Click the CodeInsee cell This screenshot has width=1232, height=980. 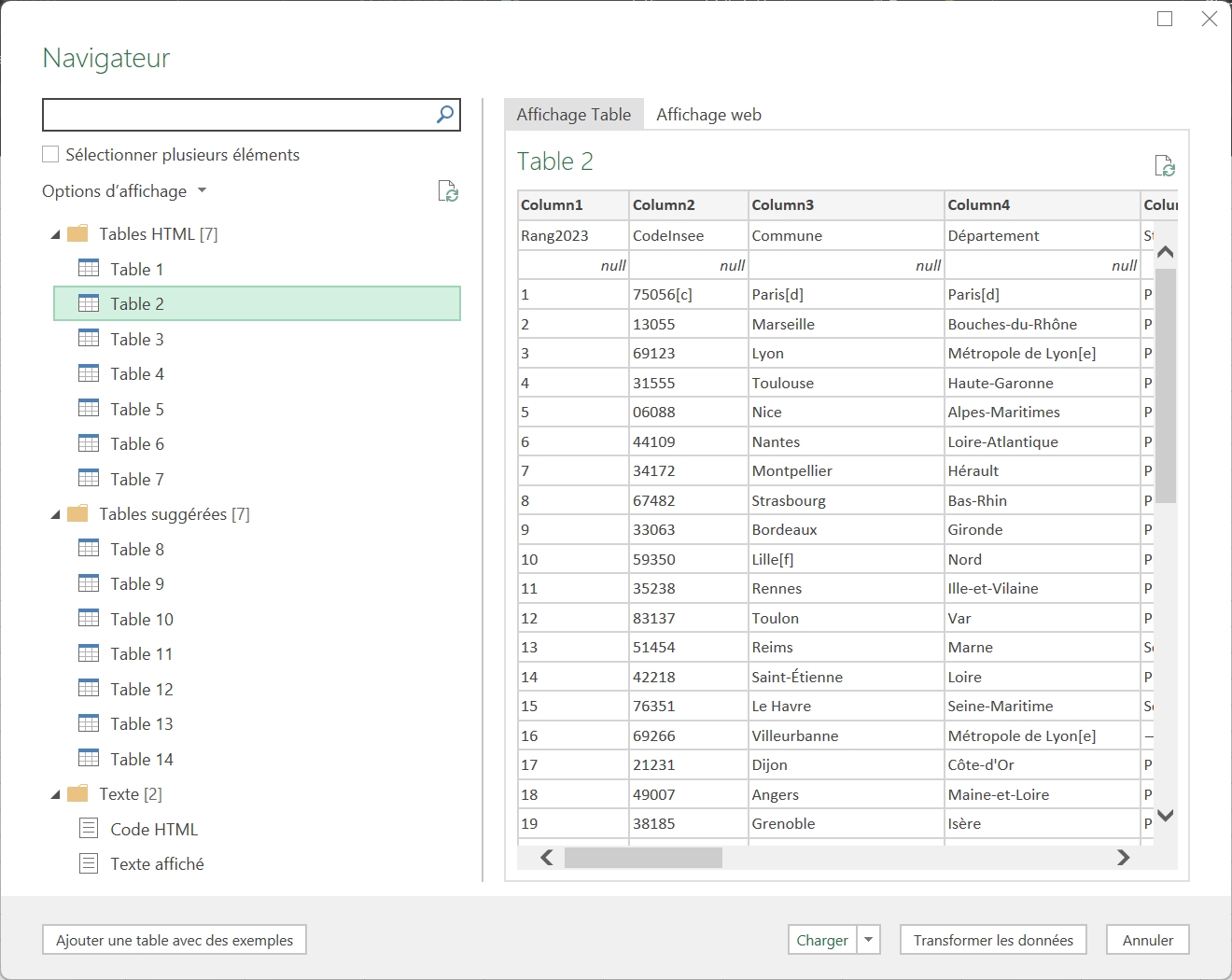click(x=689, y=235)
